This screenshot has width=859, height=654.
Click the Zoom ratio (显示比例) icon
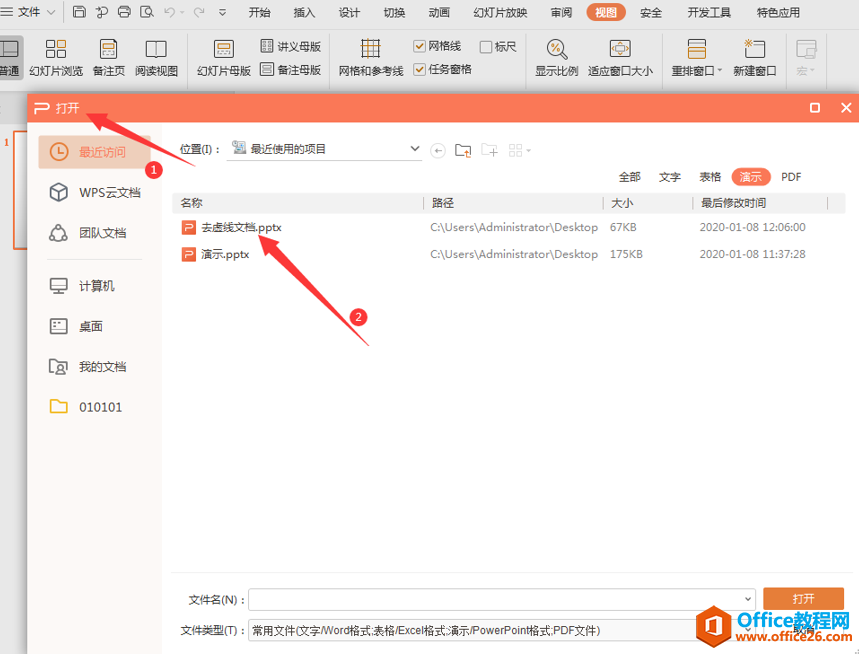point(557,49)
